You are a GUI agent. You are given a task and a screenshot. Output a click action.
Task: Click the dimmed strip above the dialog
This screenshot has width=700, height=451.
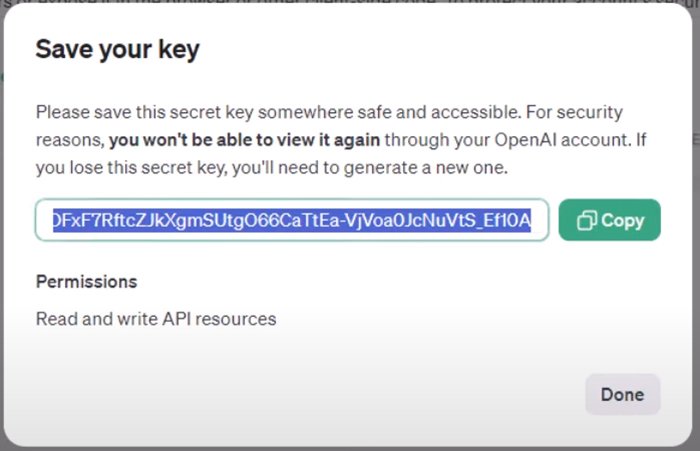pos(350,2)
